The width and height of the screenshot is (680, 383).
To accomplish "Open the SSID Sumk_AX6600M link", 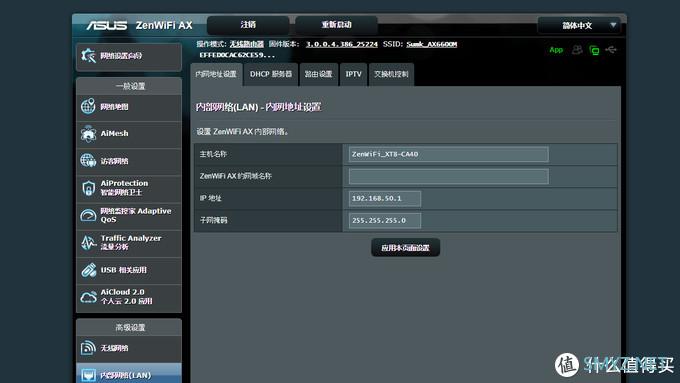I will click(432, 44).
